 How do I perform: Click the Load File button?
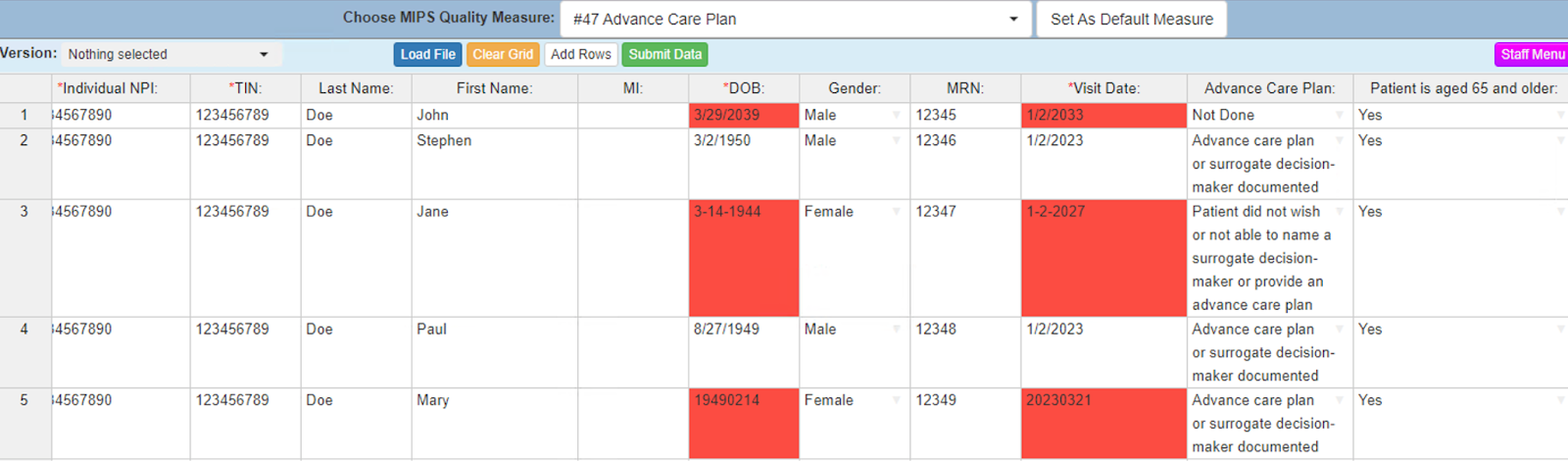tap(427, 54)
